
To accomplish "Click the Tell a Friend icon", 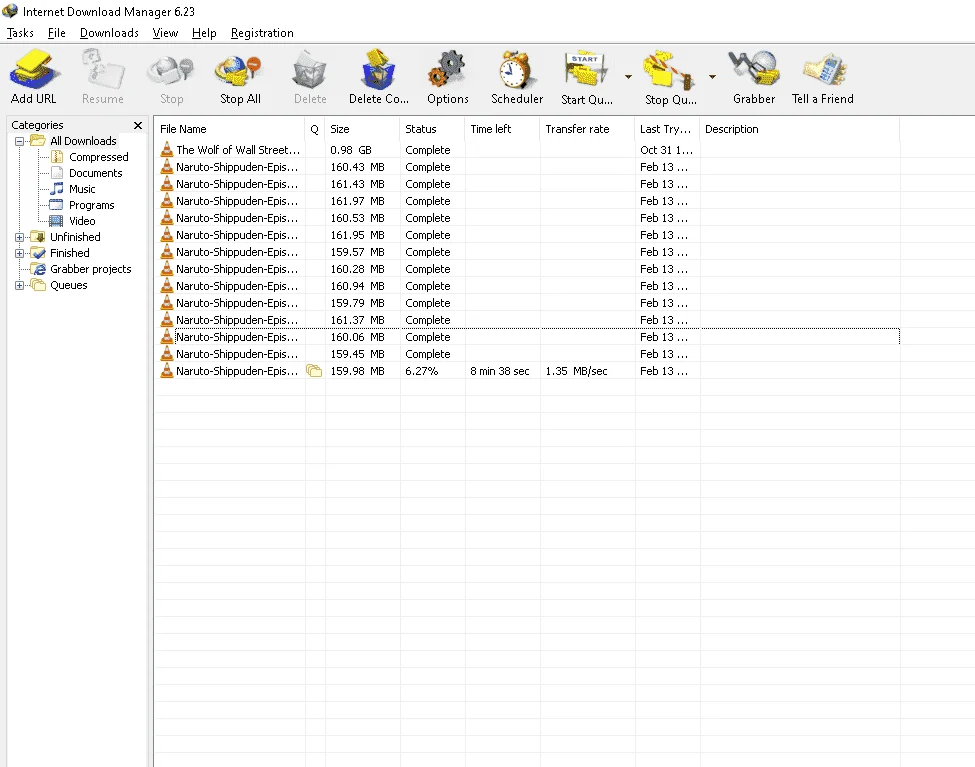I will coord(823,77).
